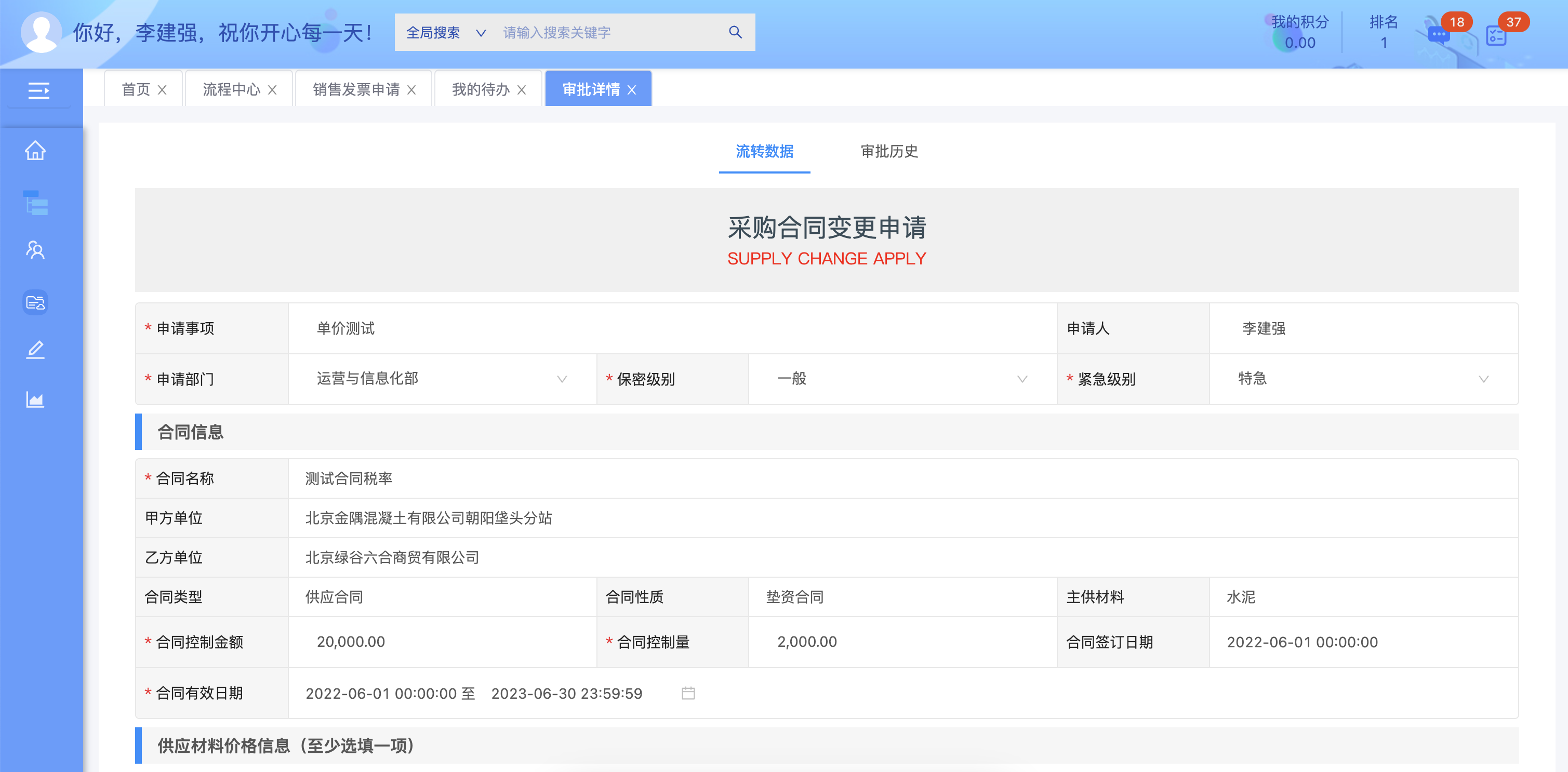Open the 审批历史 sub-tab
Image resolution: width=1568 pixels, height=772 pixels.
click(889, 151)
